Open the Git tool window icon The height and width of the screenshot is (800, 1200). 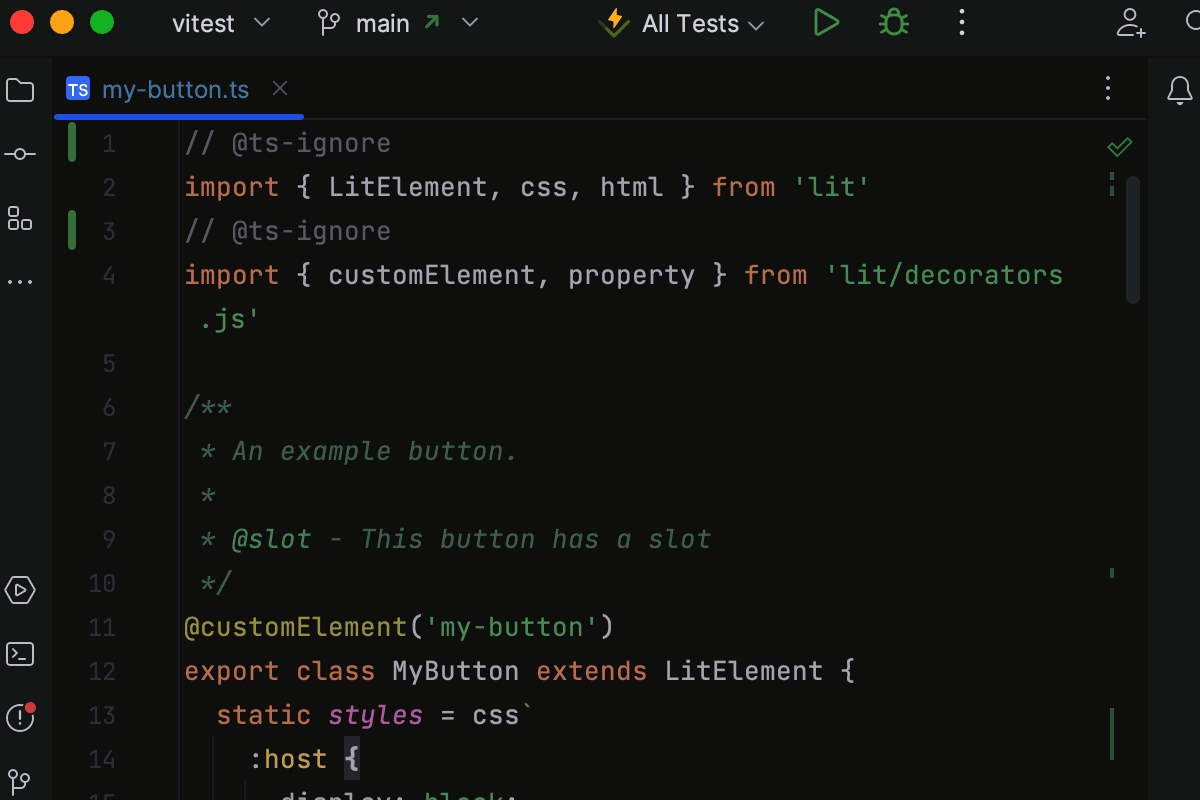[x=20, y=780]
